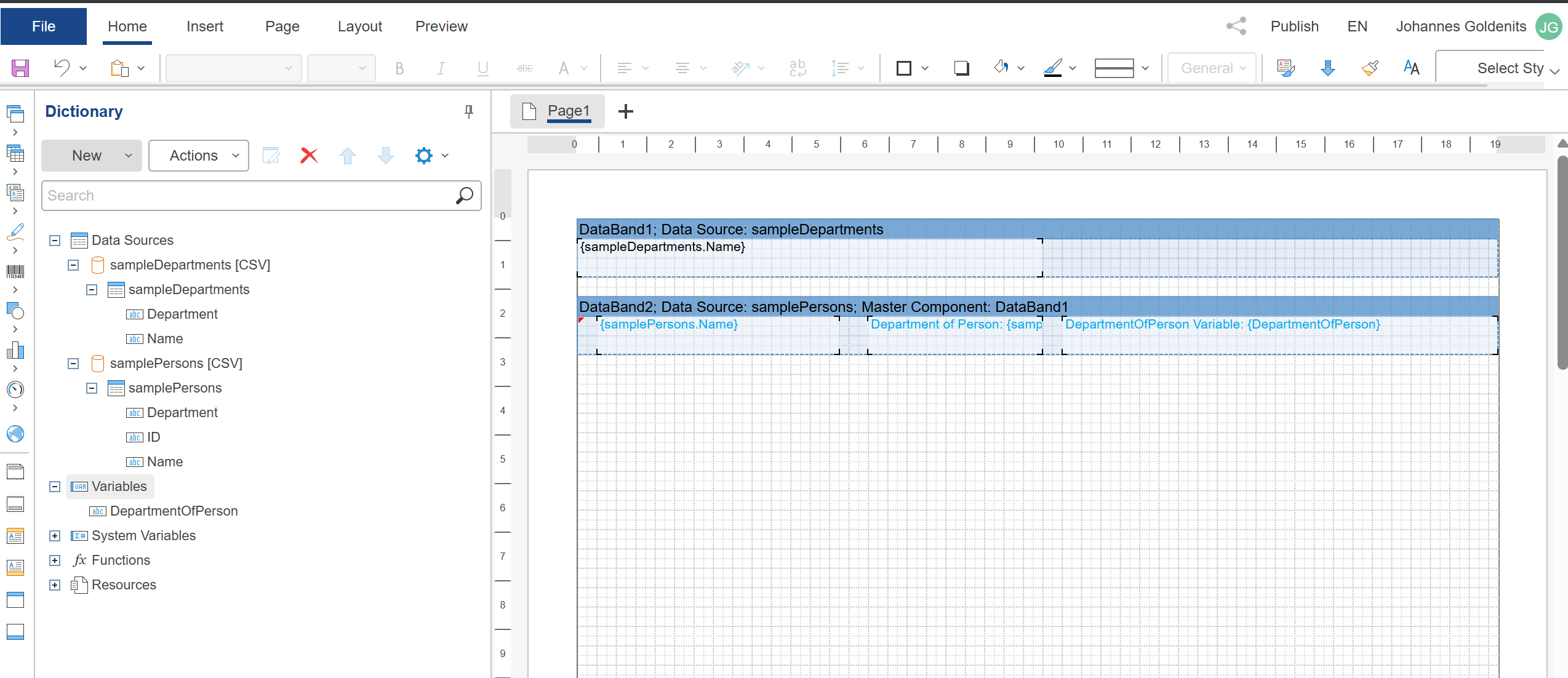Click the copy style brush icon

1370,68
